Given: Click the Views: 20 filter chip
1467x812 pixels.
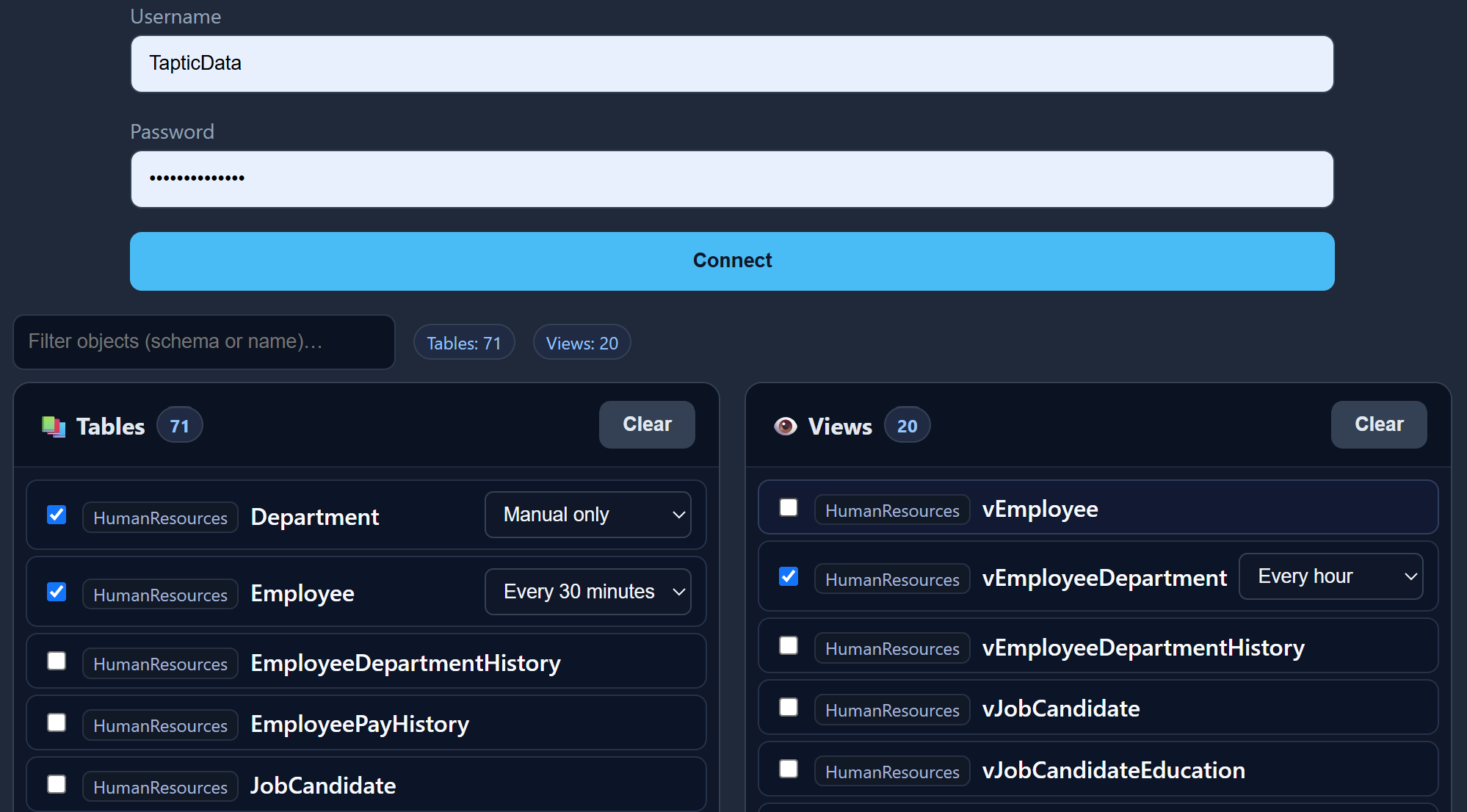Looking at the screenshot, I should 582,343.
